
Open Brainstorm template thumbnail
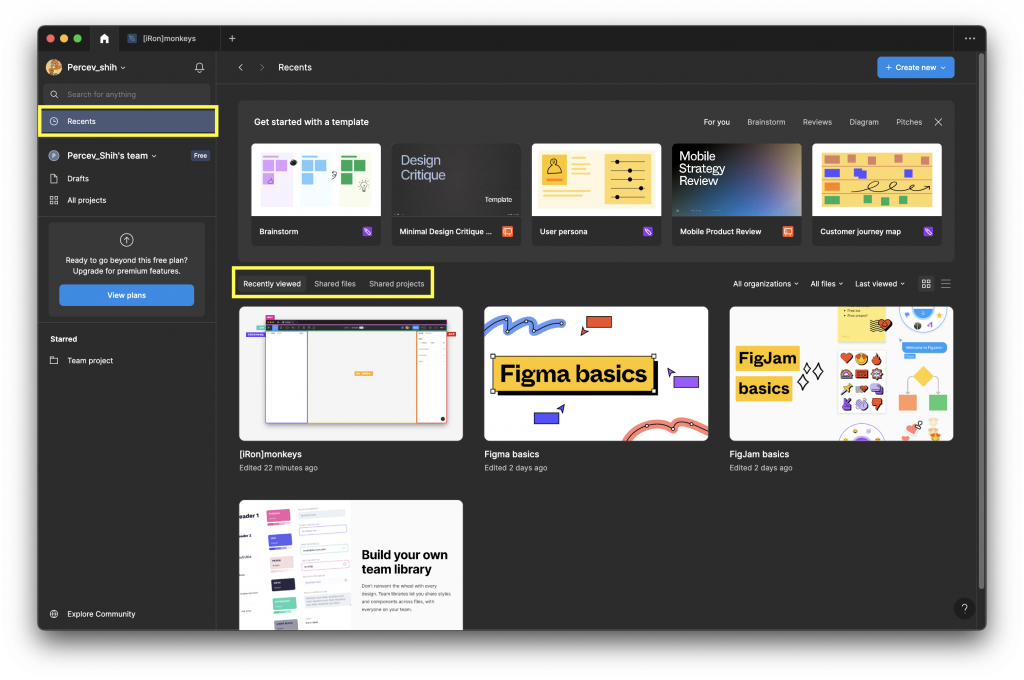[x=316, y=180]
